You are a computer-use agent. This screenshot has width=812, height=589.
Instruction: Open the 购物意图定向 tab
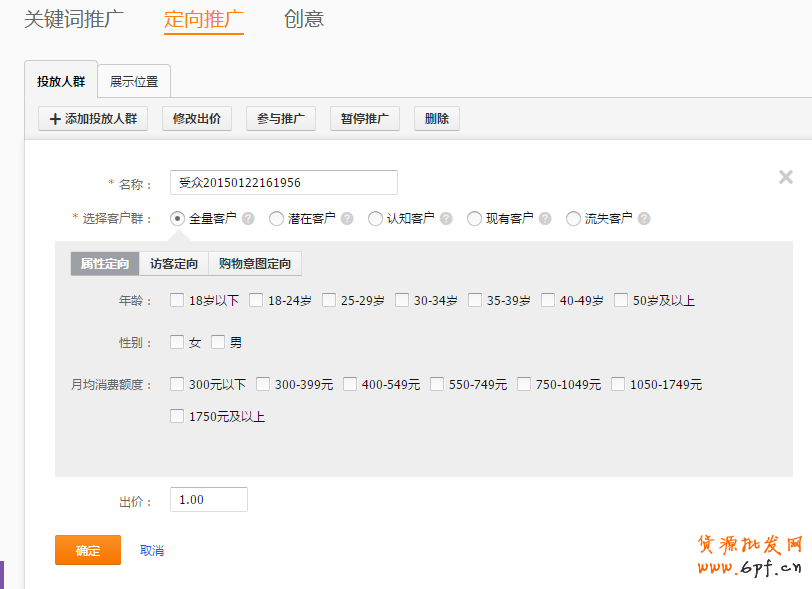255,264
